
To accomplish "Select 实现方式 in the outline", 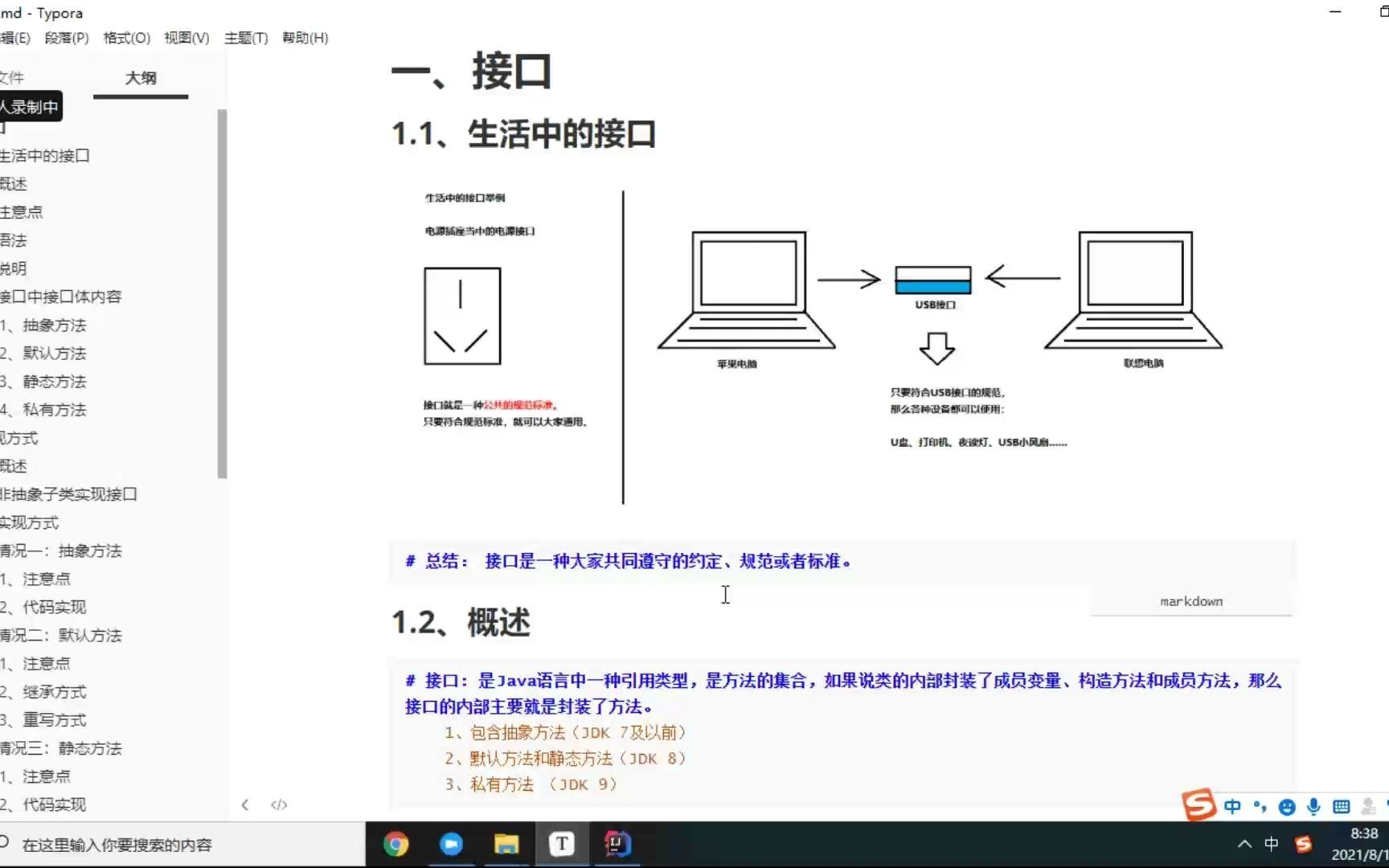I will pyautogui.click(x=30, y=523).
